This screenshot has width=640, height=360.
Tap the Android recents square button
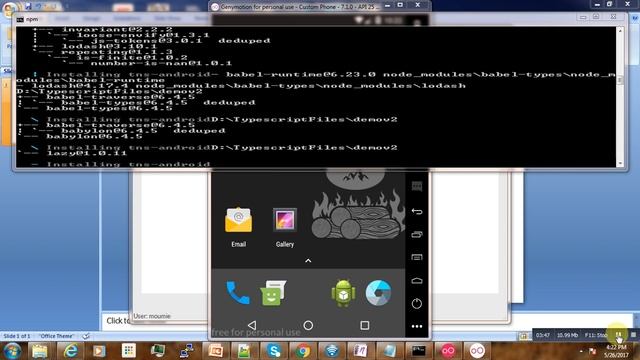coord(364,325)
